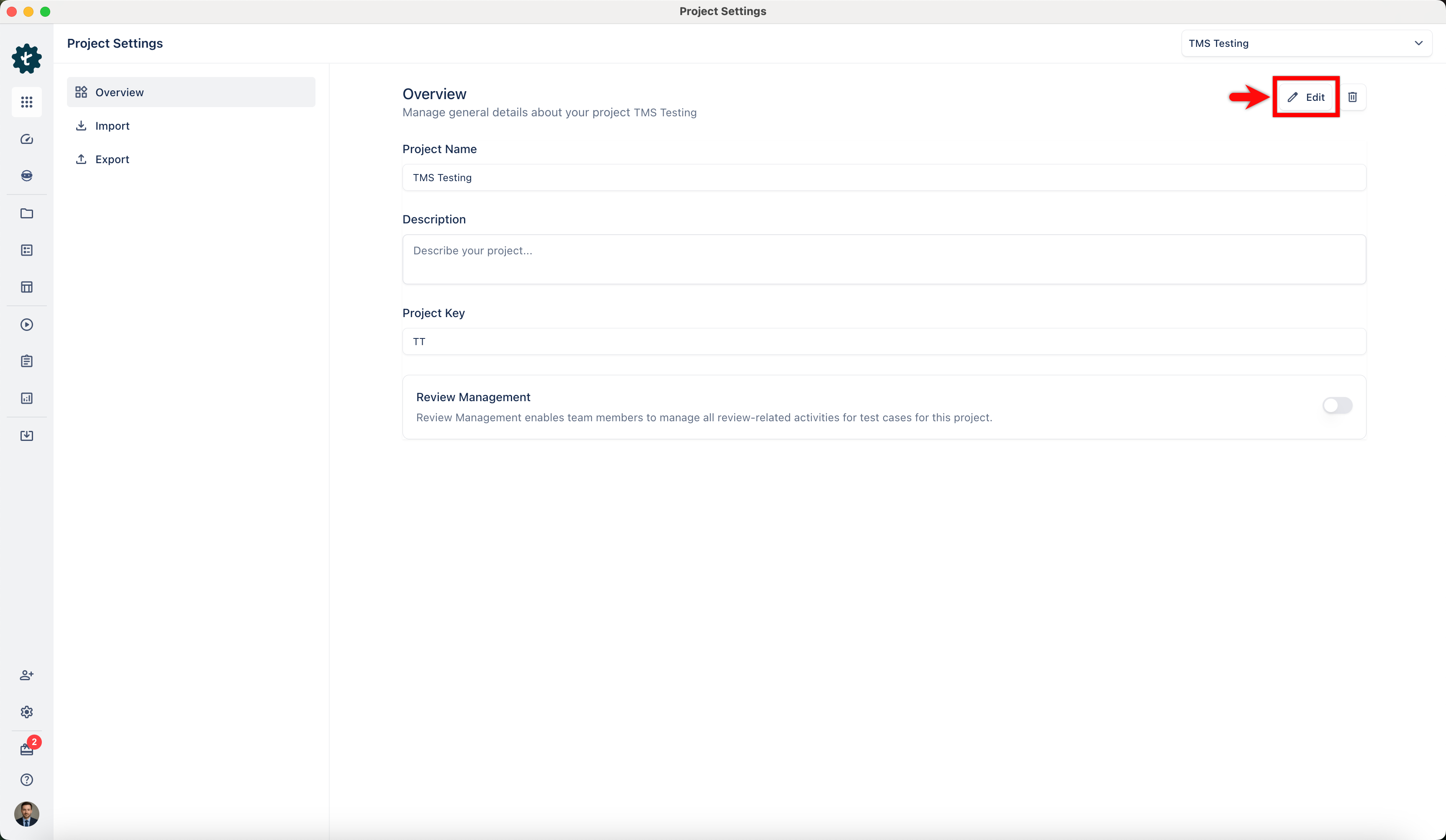Open the dashboard gauge icon
1446x840 pixels.
tap(26, 139)
